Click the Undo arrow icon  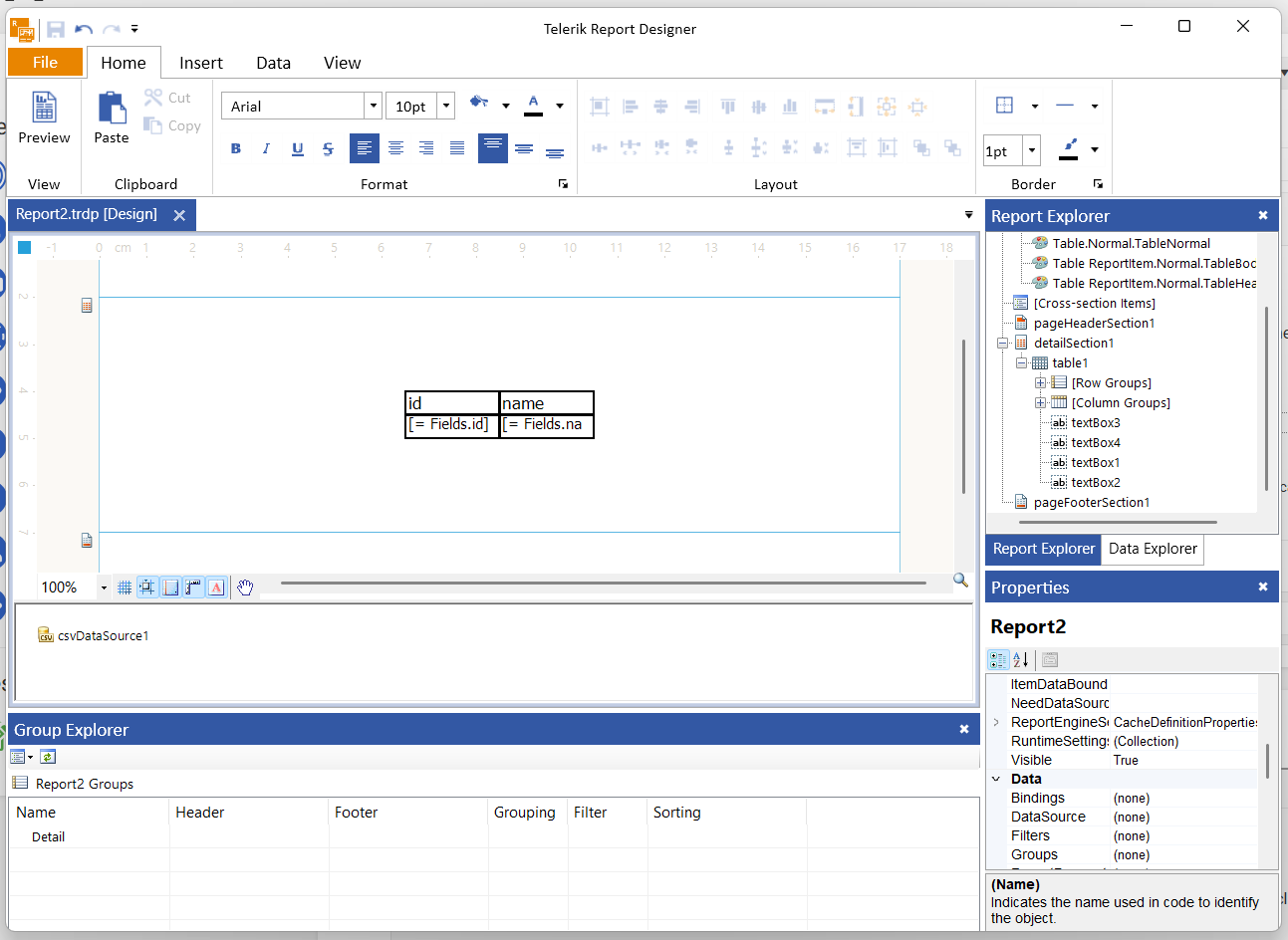click(84, 29)
